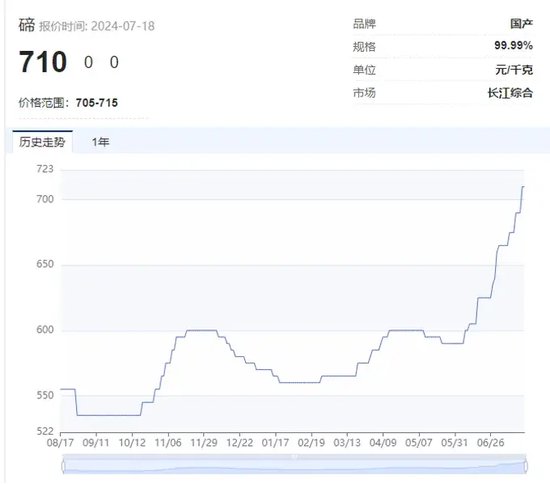
Task: Click the 国产 brand value
Action: pyautogui.click(x=522, y=24)
